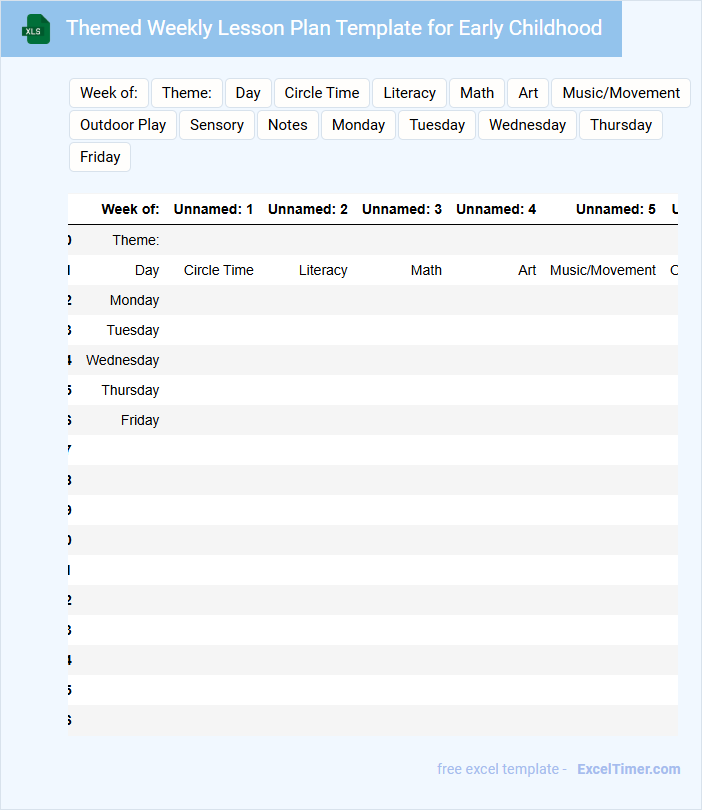Screen dimensions: 702x810
Task: Select the 'Week of:' tag button
Action: click(109, 93)
